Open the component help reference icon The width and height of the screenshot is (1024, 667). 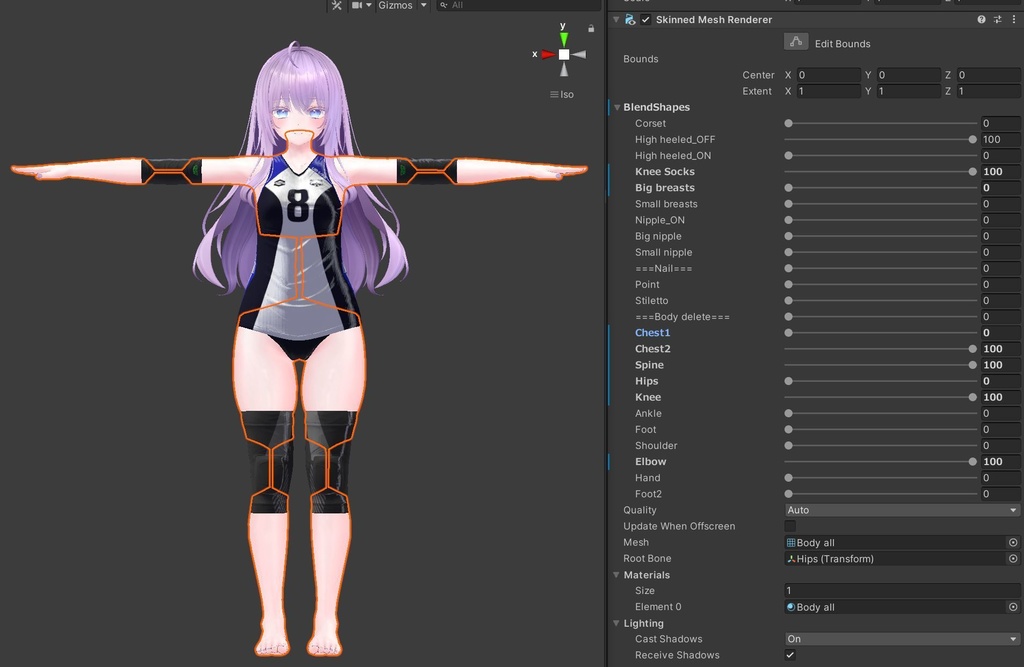click(x=981, y=20)
